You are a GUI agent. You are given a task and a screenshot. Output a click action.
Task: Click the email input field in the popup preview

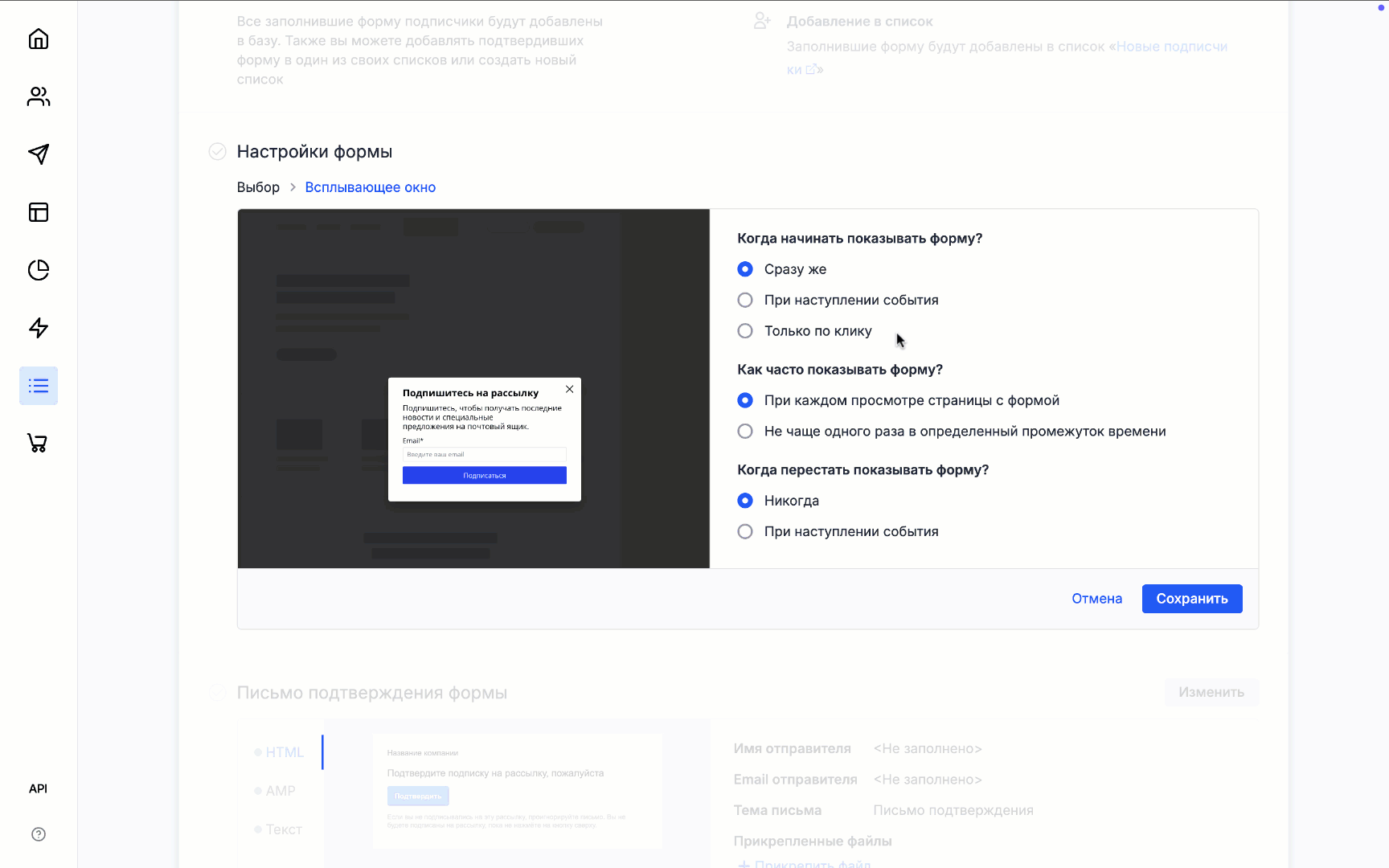[x=484, y=454]
